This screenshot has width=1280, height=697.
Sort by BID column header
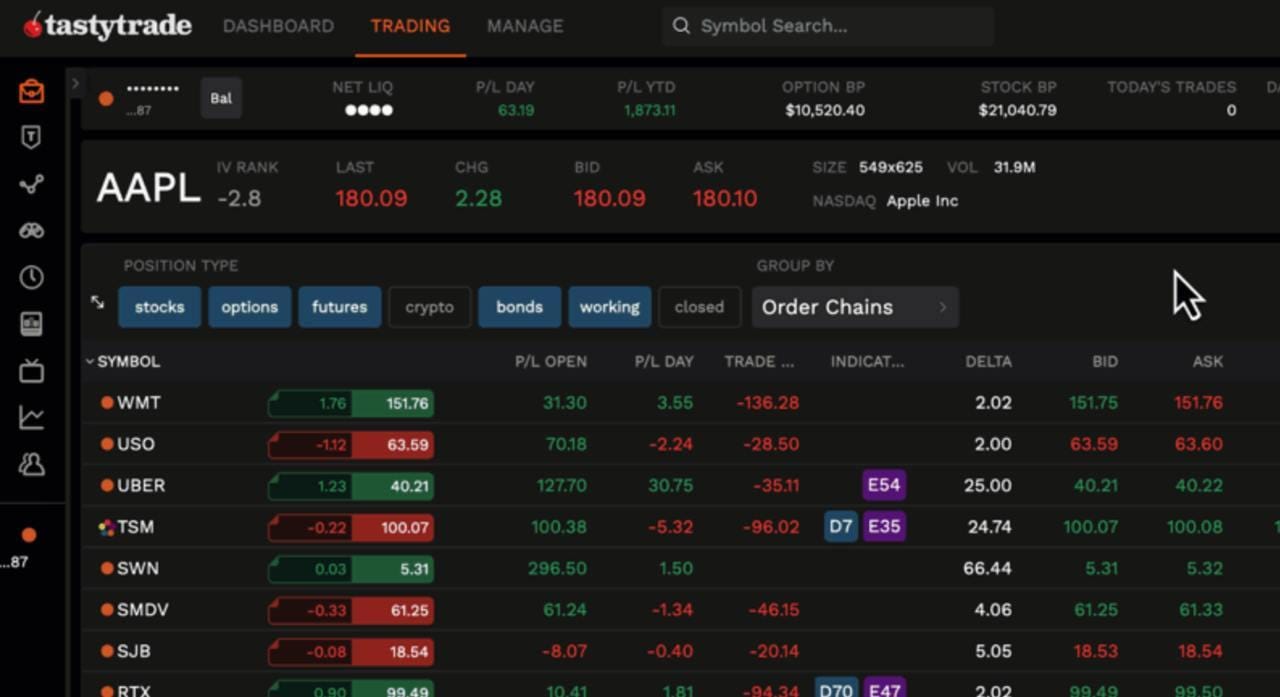1105,362
